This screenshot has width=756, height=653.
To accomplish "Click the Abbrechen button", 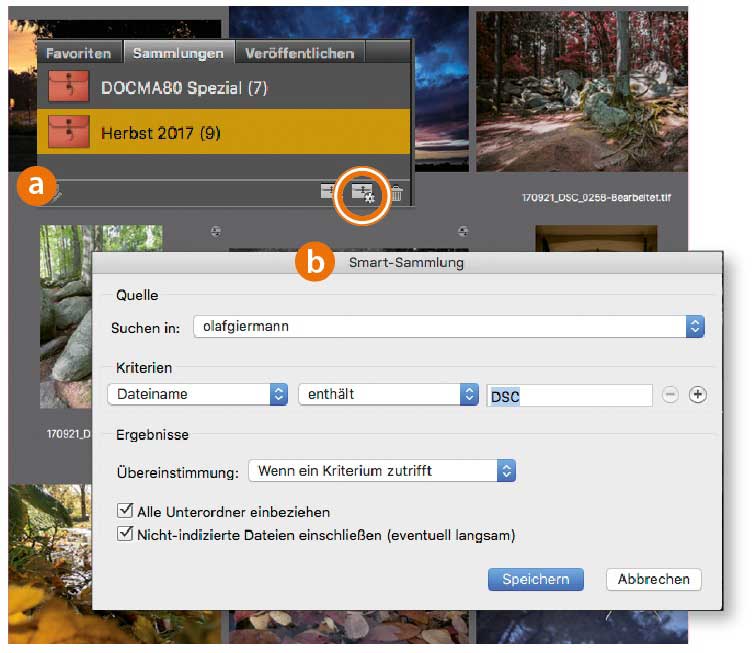I will [x=653, y=579].
